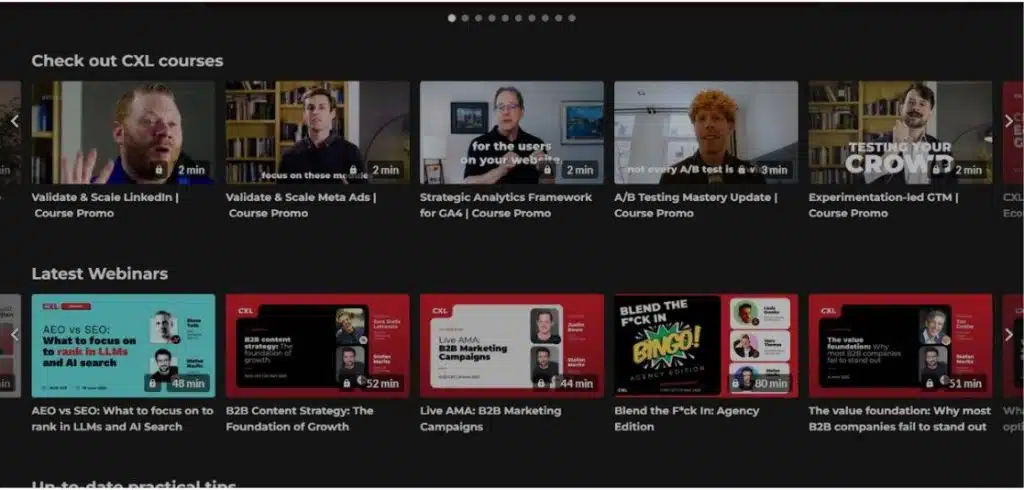Click the '52 min' duration badge
Screen dimensions: 1024x490
[x=383, y=384]
